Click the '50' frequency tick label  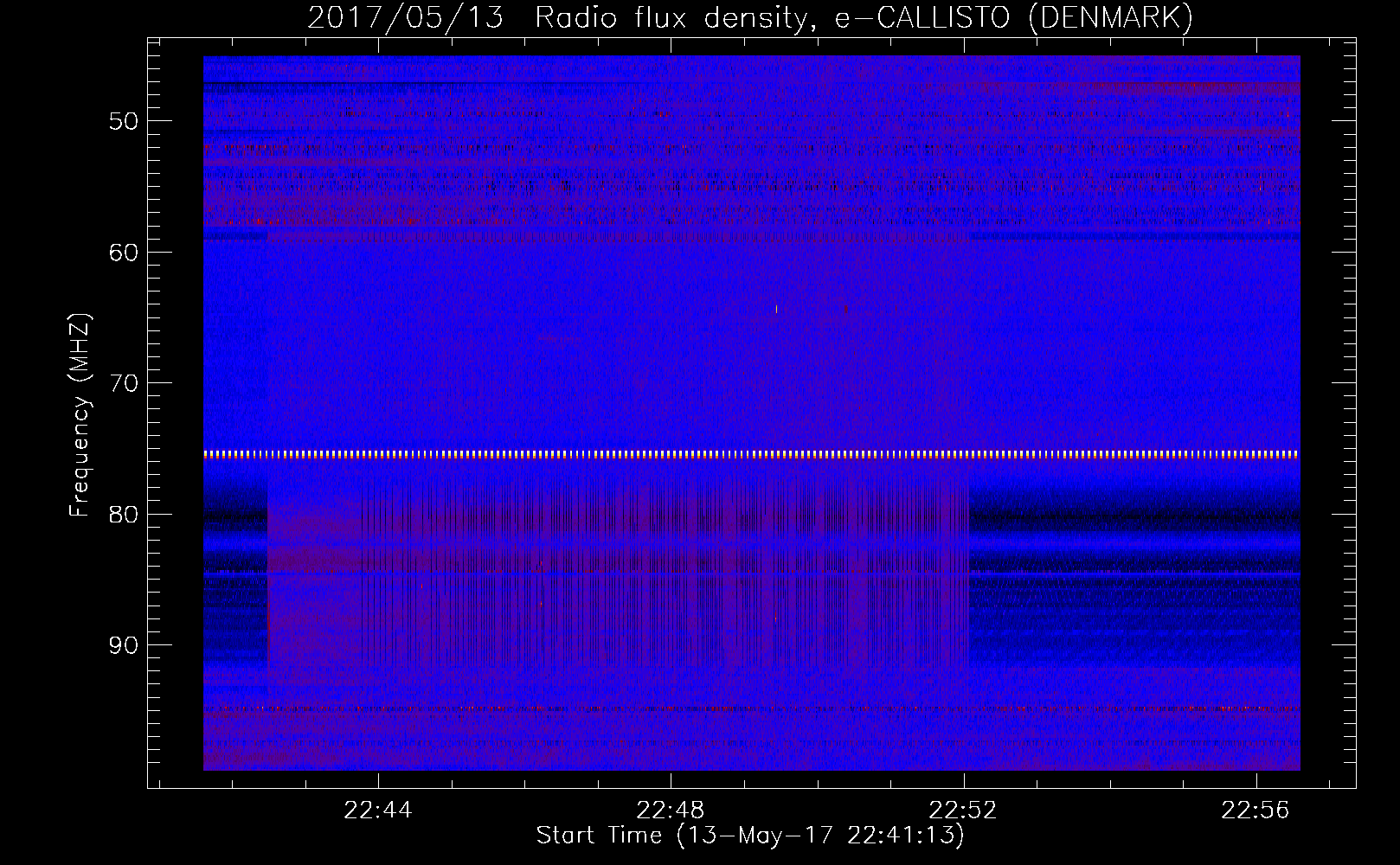click(x=124, y=121)
